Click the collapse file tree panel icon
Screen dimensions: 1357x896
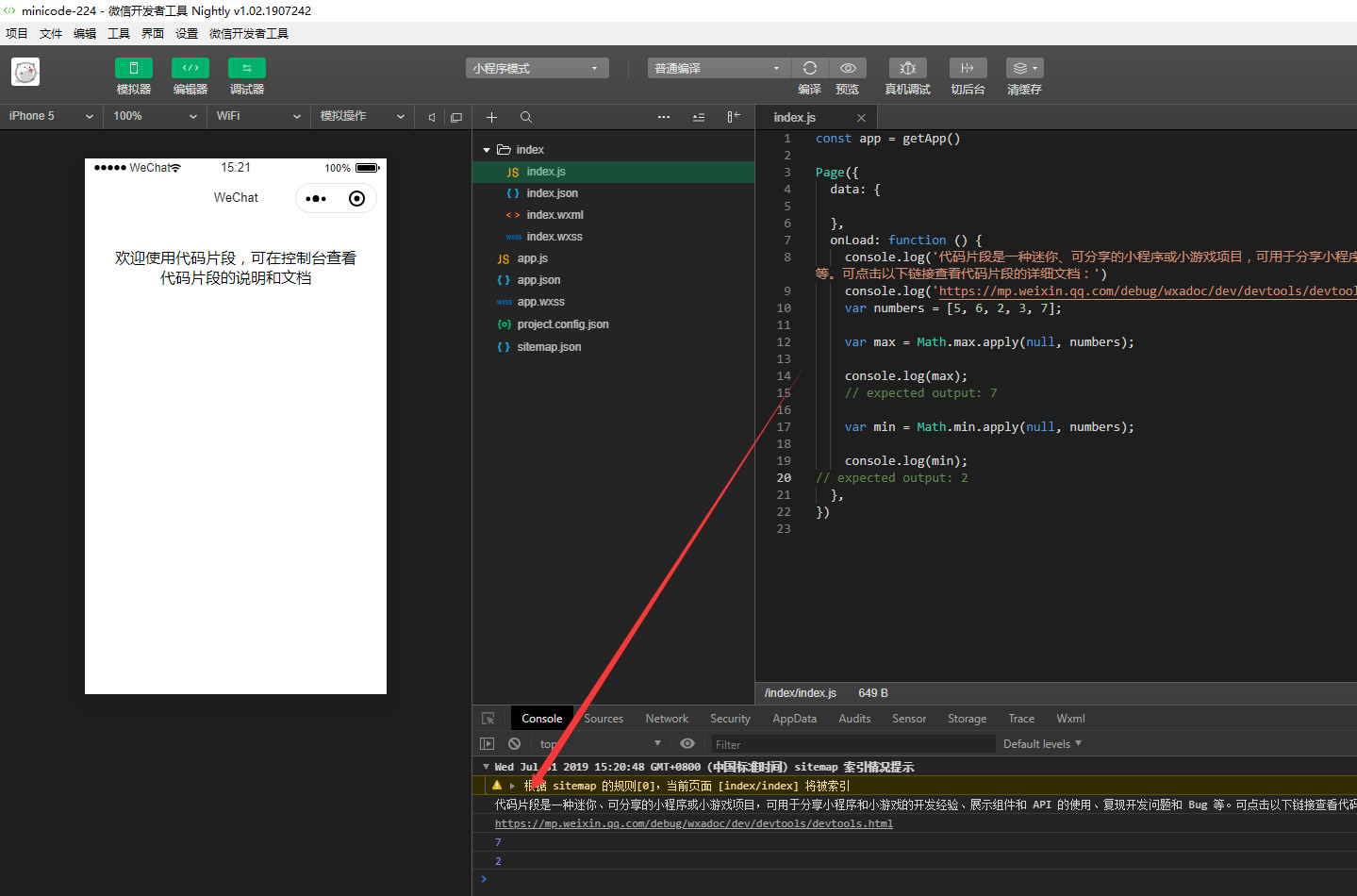pyautogui.click(x=734, y=117)
